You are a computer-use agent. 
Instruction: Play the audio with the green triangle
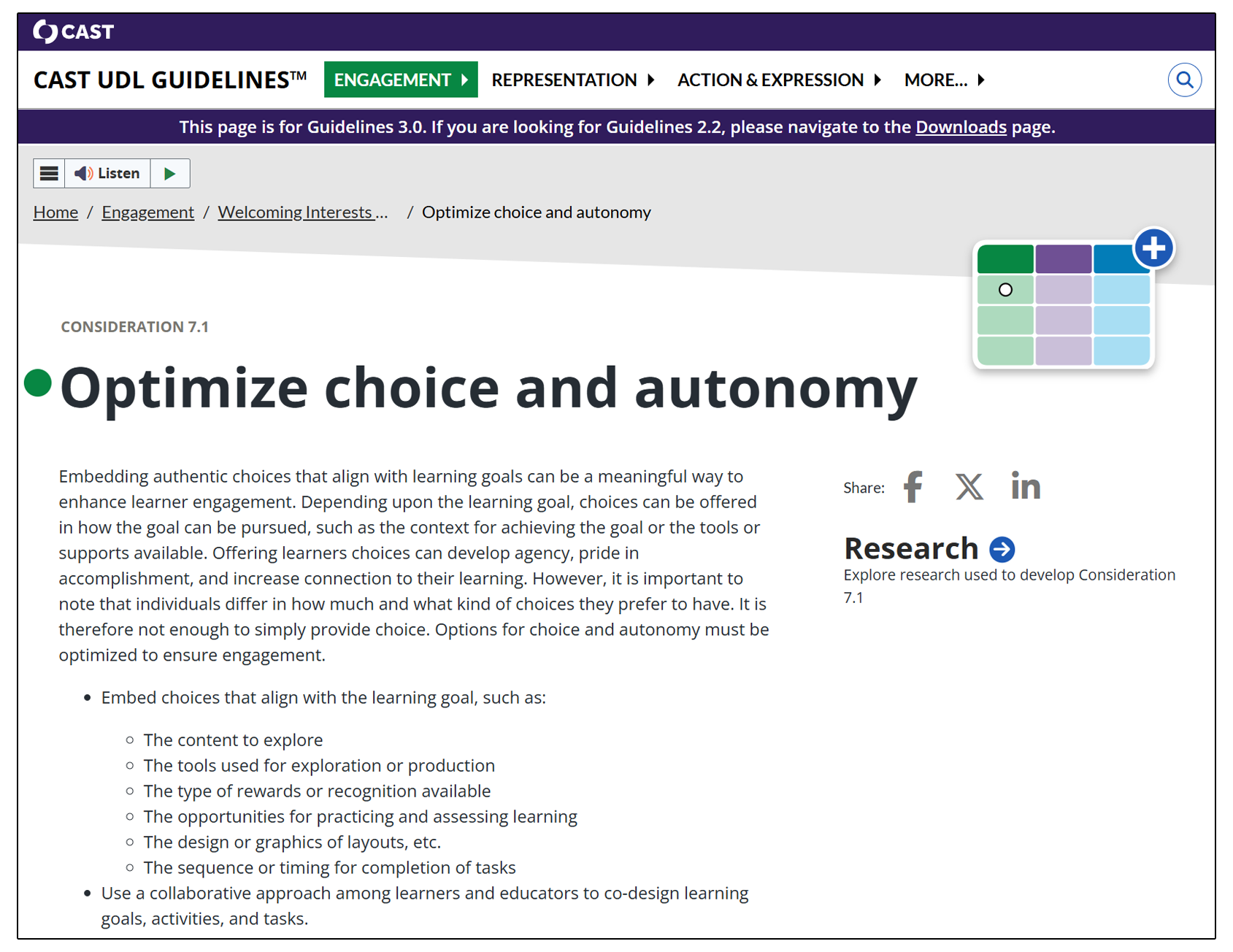[x=170, y=173]
